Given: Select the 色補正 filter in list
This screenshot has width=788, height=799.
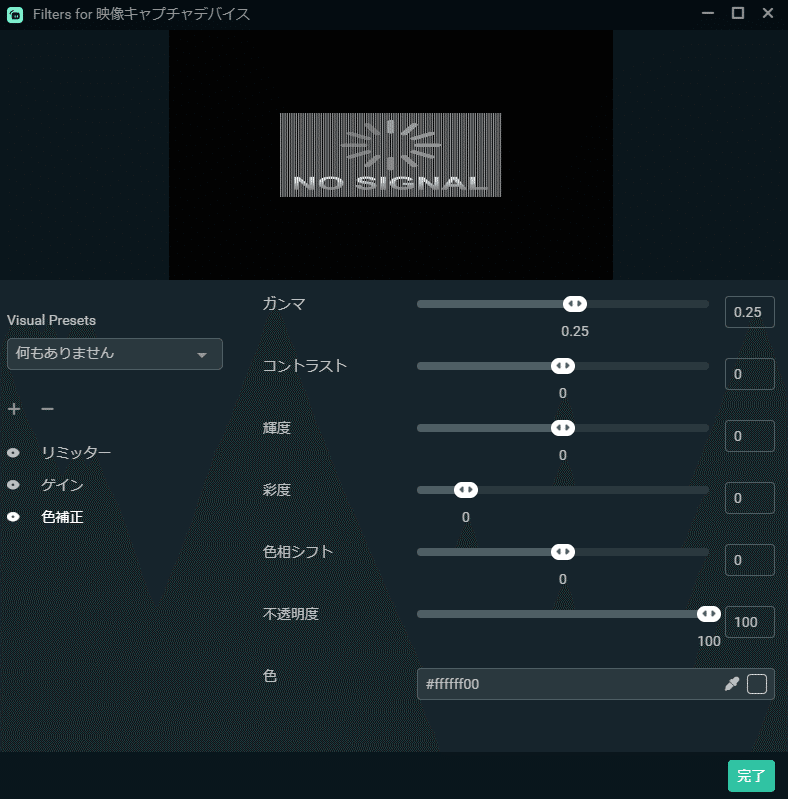Looking at the screenshot, I should 62,517.
